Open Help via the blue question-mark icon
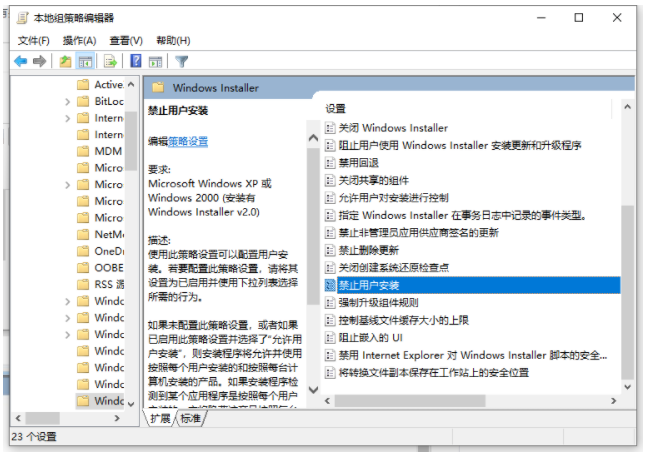This screenshot has width=650, height=456. tap(136, 61)
